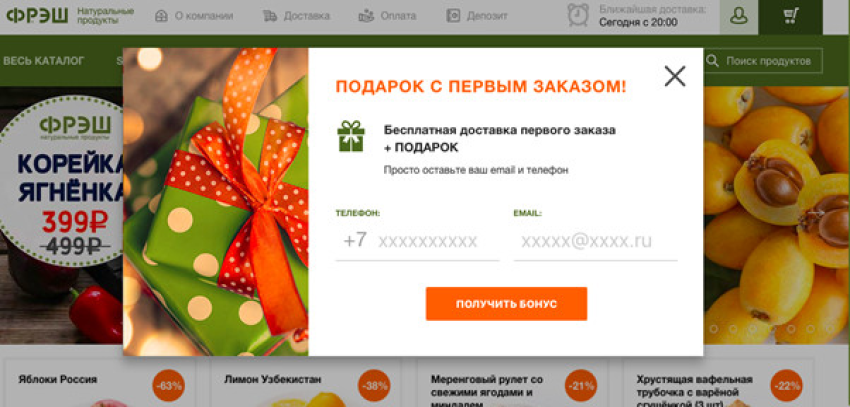This screenshot has width=850, height=407.
Task: Open the Яблоки Россия product link
Action: (x=57, y=379)
